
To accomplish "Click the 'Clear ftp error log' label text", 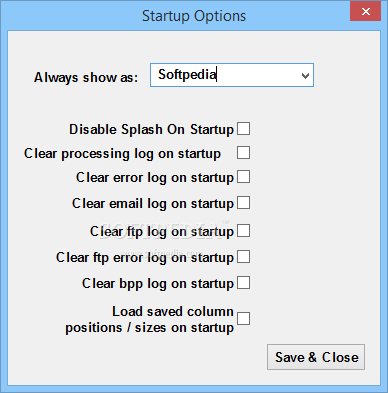I will [x=114, y=258].
